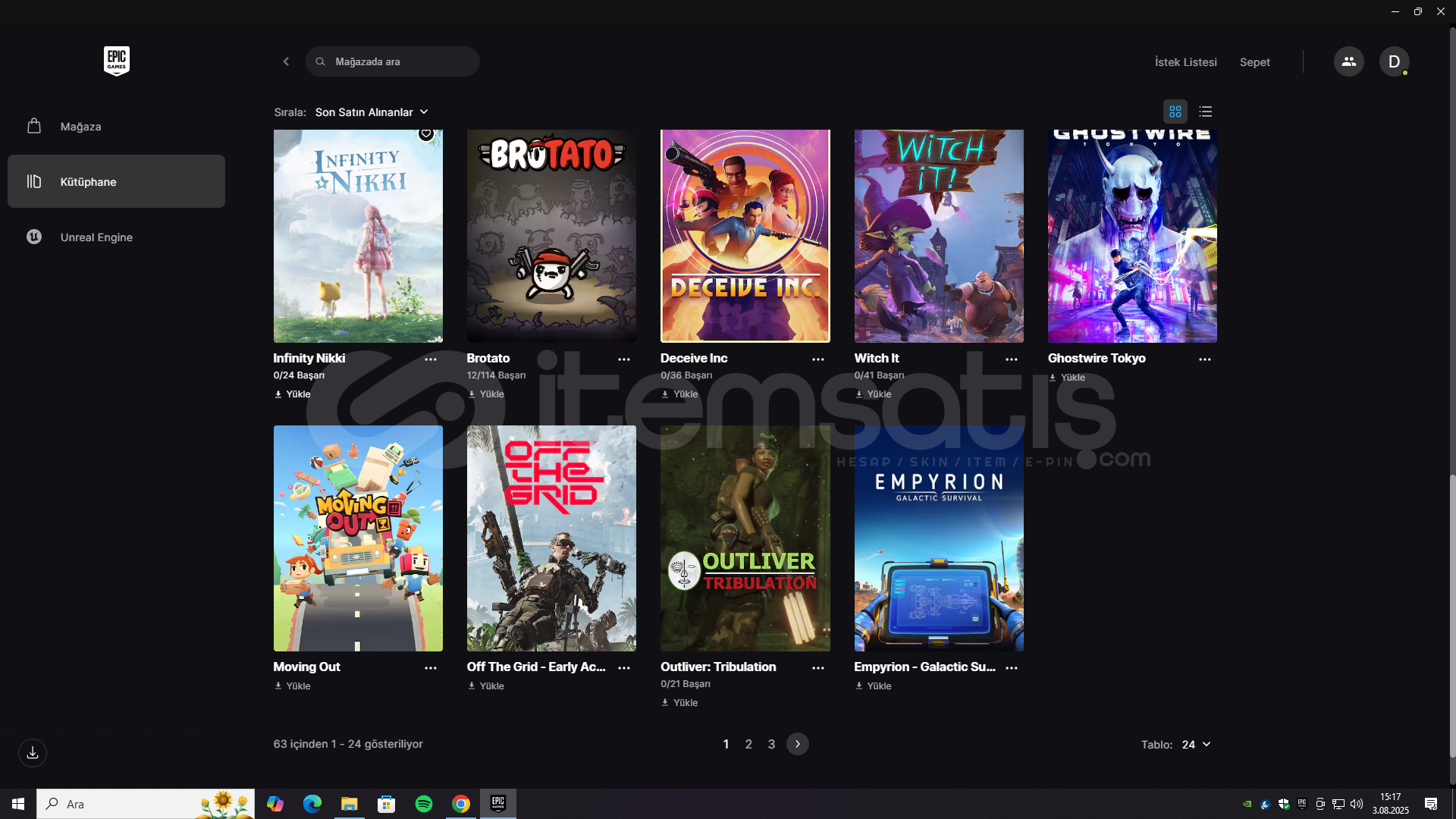Image resolution: width=1456 pixels, height=819 pixels.
Task: Click '12/114 Başarı' under Brotato
Action: (x=496, y=375)
